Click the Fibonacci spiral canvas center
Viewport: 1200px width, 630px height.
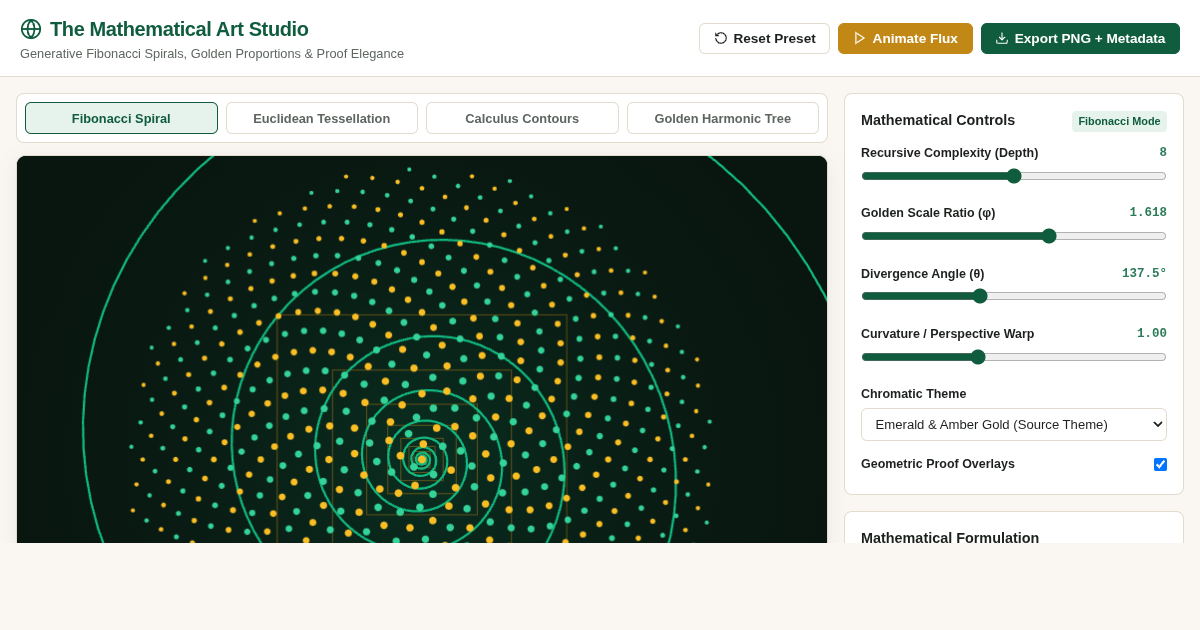(422, 459)
